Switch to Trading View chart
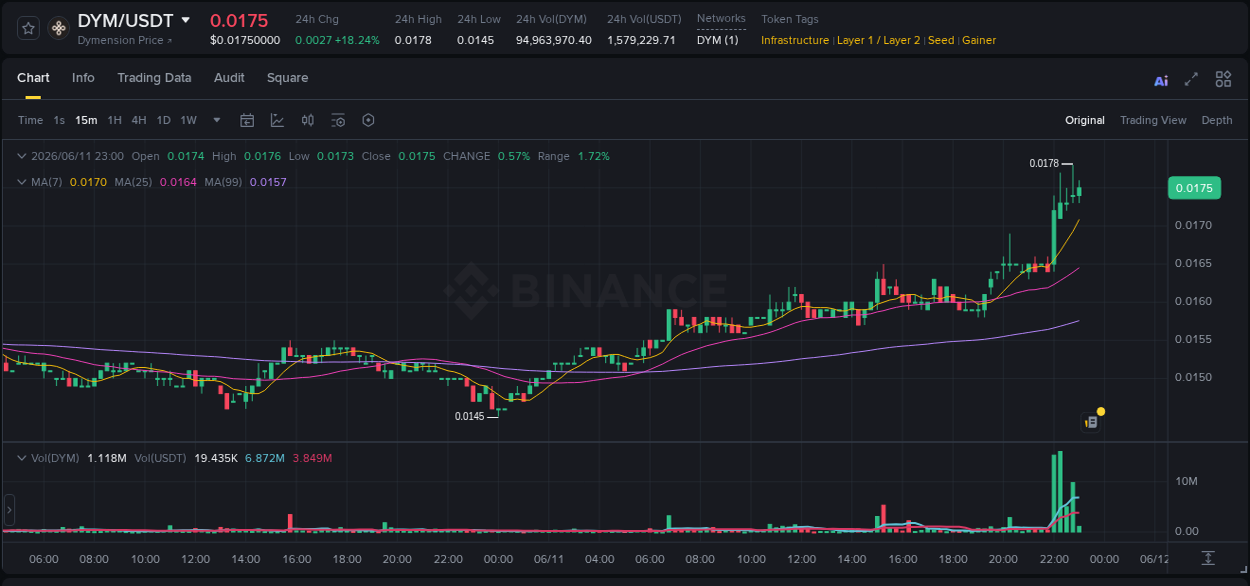The height and width of the screenshot is (586, 1250). [x=1153, y=120]
